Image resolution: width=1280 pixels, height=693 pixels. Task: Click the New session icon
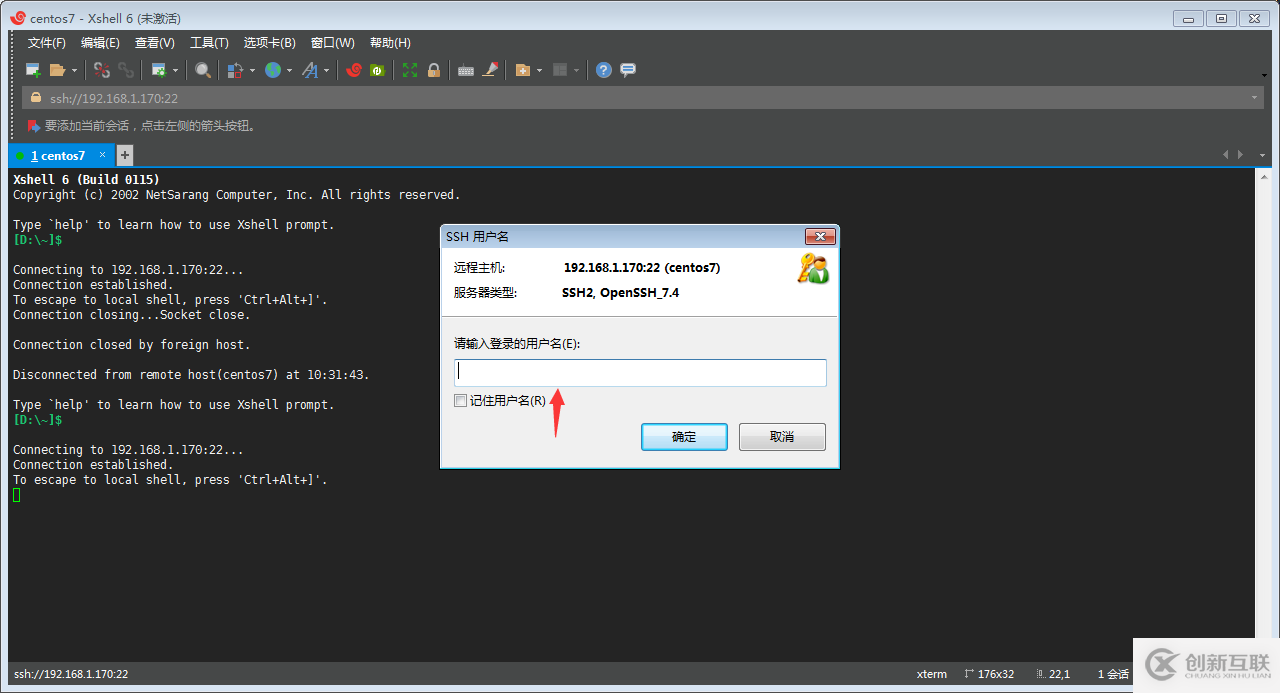(33, 70)
